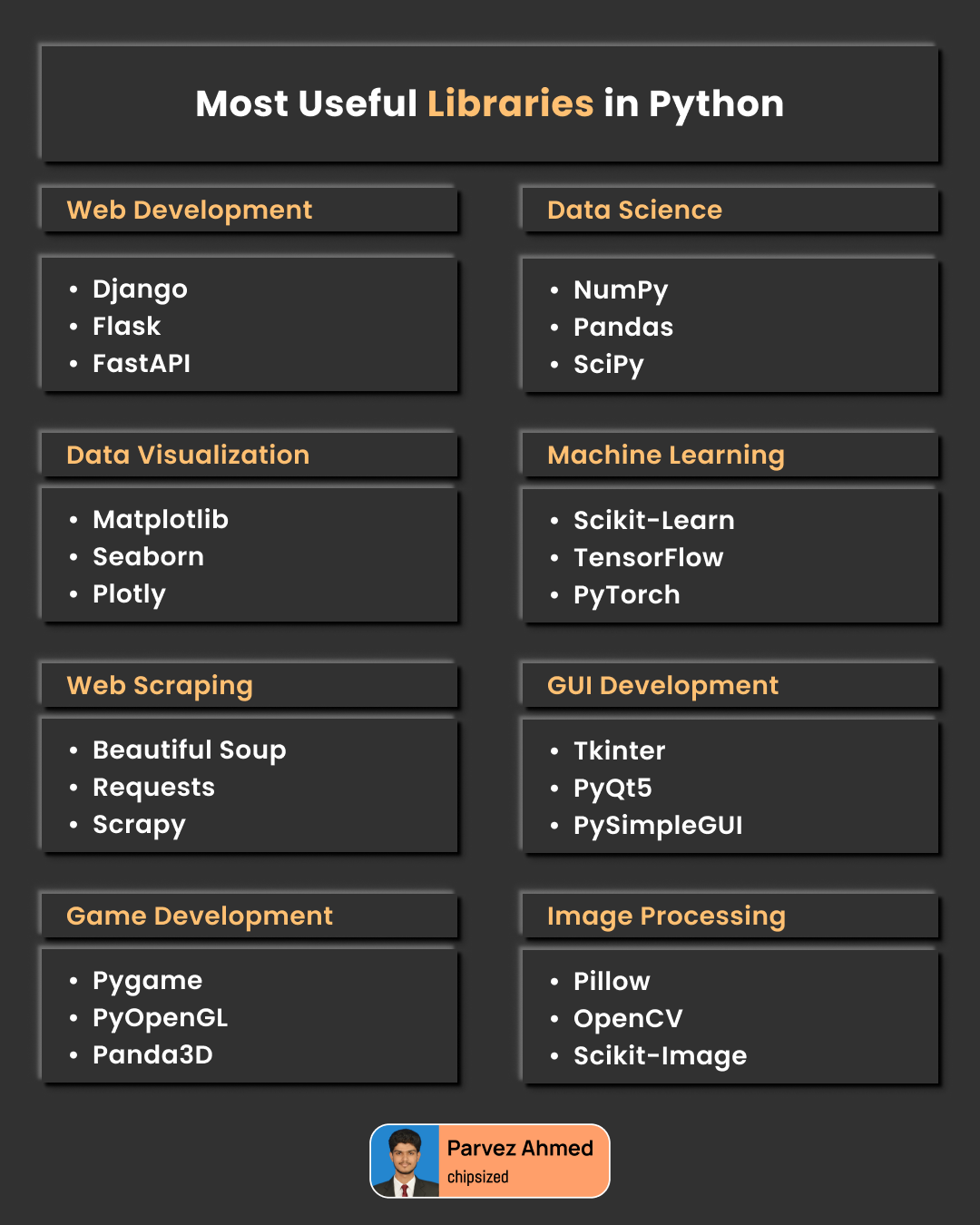
Task: Click the Parvez Ahmed name label
Action: pos(520,1149)
